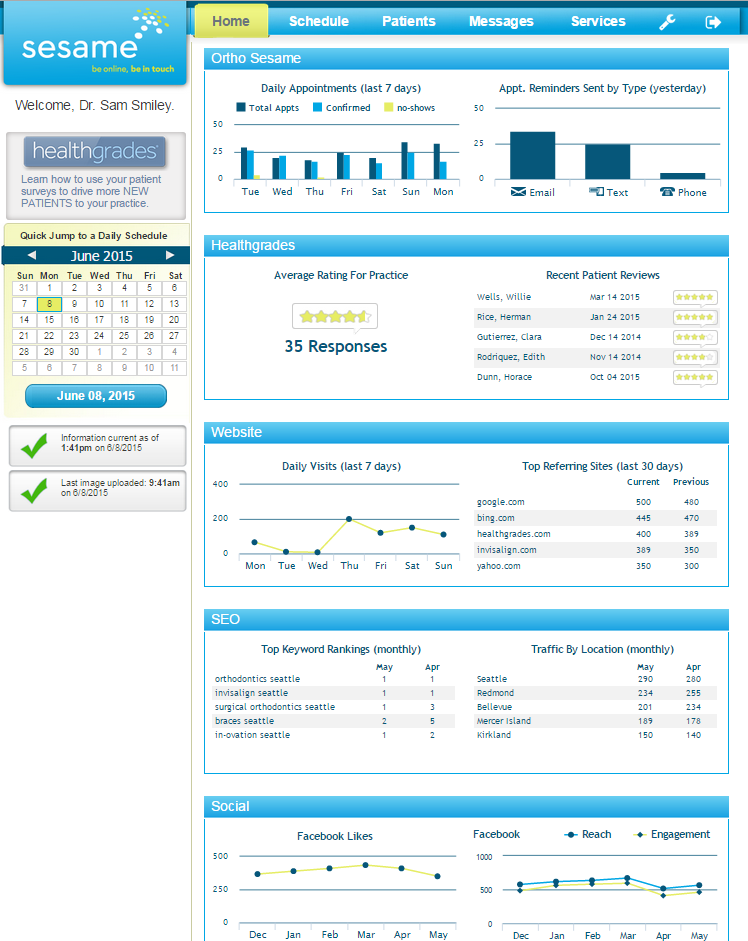The image size is (748, 941).
Task: Click the Phone icon in reminders chart
Action: [x=667, y=191]
